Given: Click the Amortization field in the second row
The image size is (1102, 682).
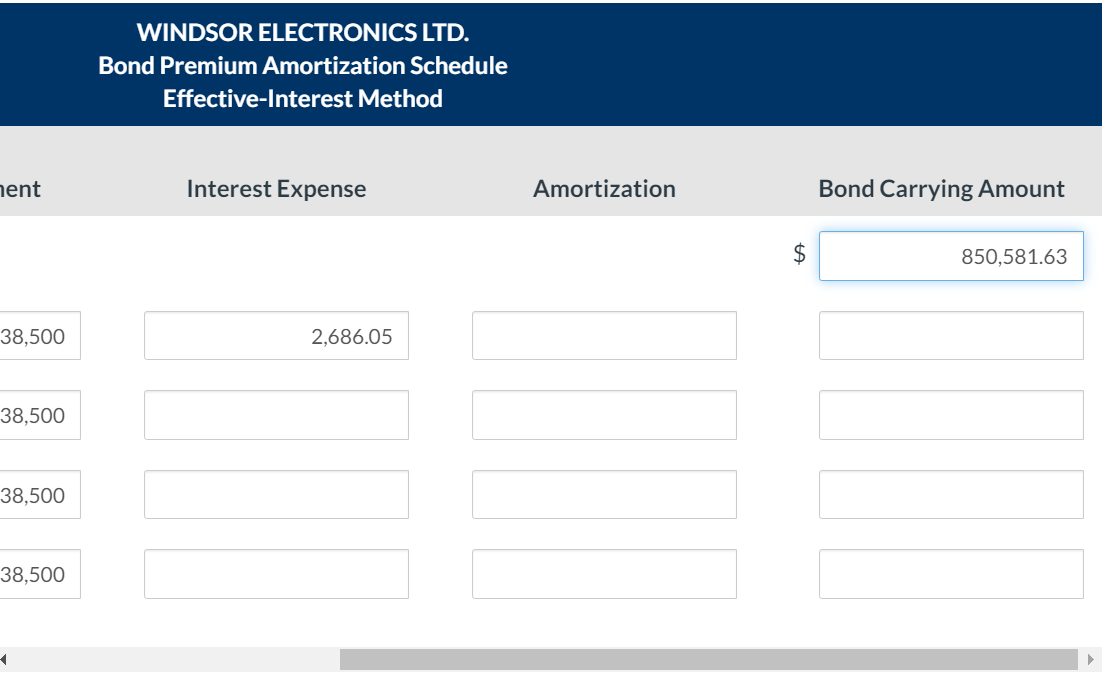Looking at the screenshot, I should tap(604, 415).
